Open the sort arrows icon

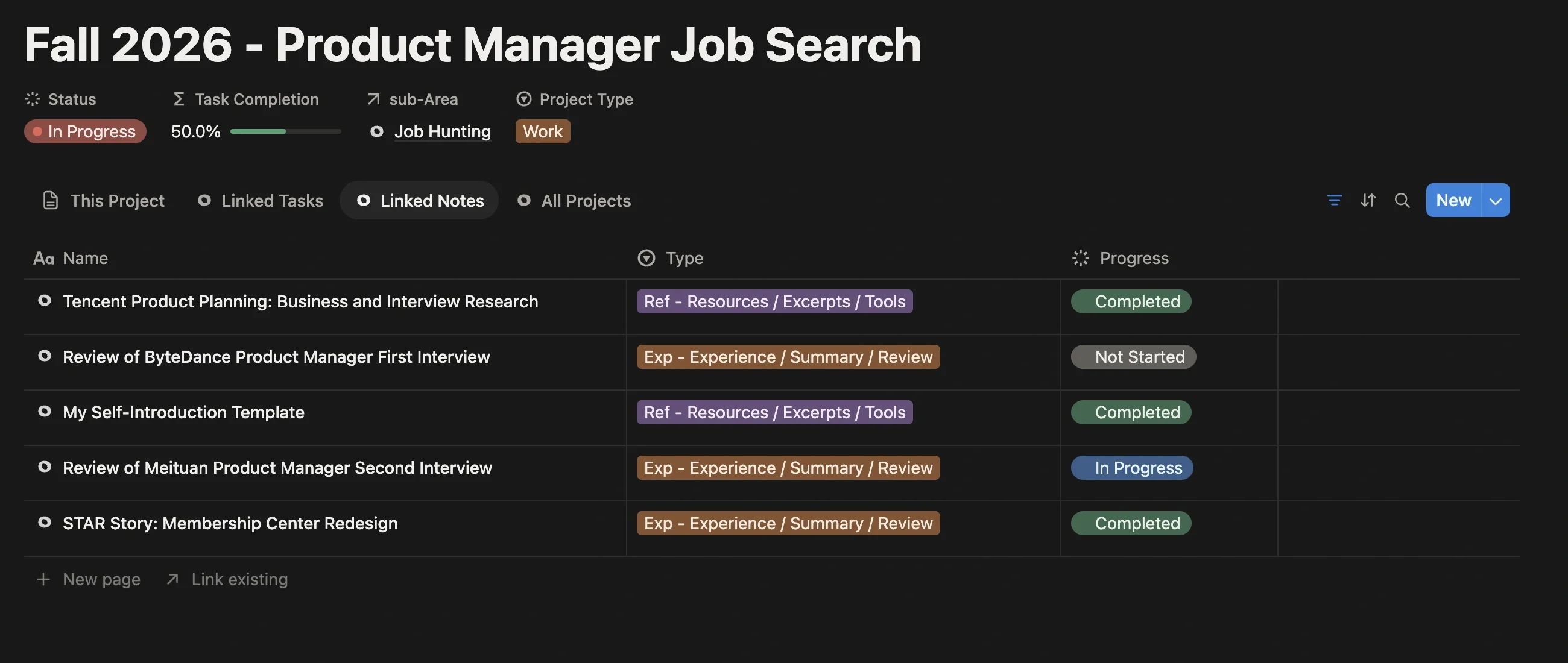pyautogui.click(x=1368, y=200)
